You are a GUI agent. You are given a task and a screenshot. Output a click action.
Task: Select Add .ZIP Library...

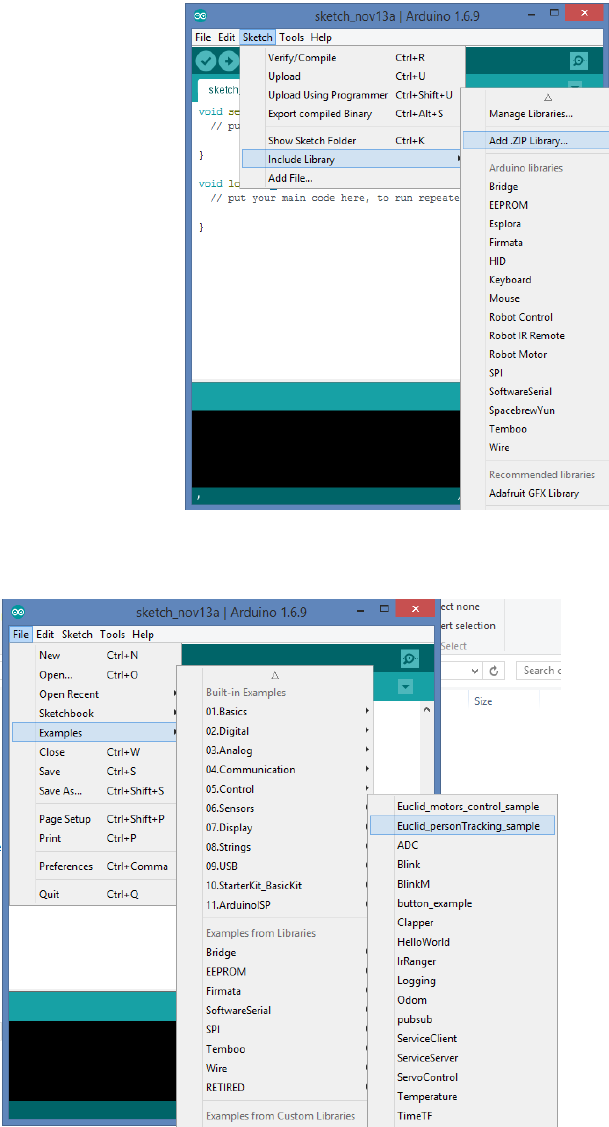[x=535, y=141]
